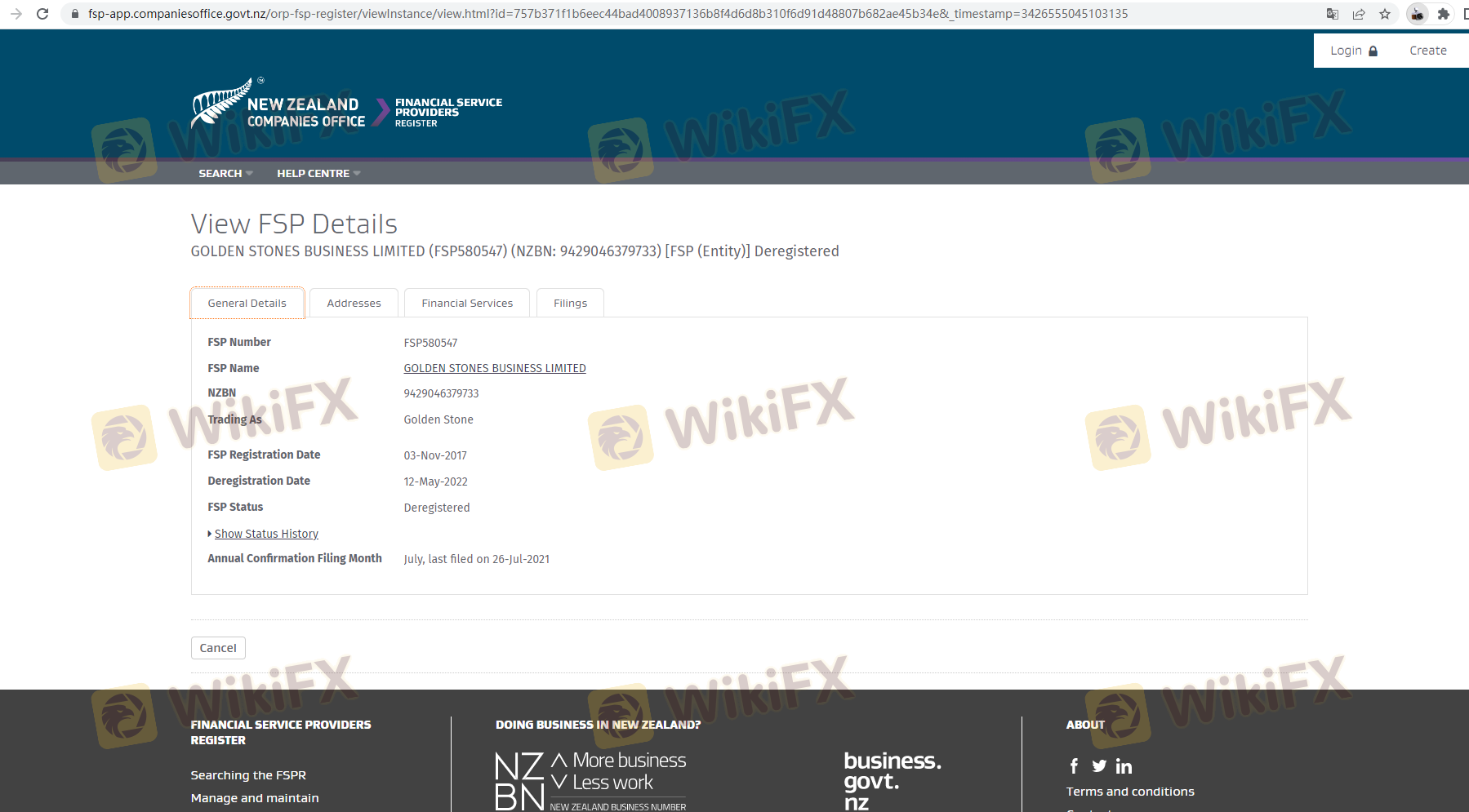Expand the SEARCH dropdown menu
This screenshot has height=812, width=1469.
coord(225,173)
